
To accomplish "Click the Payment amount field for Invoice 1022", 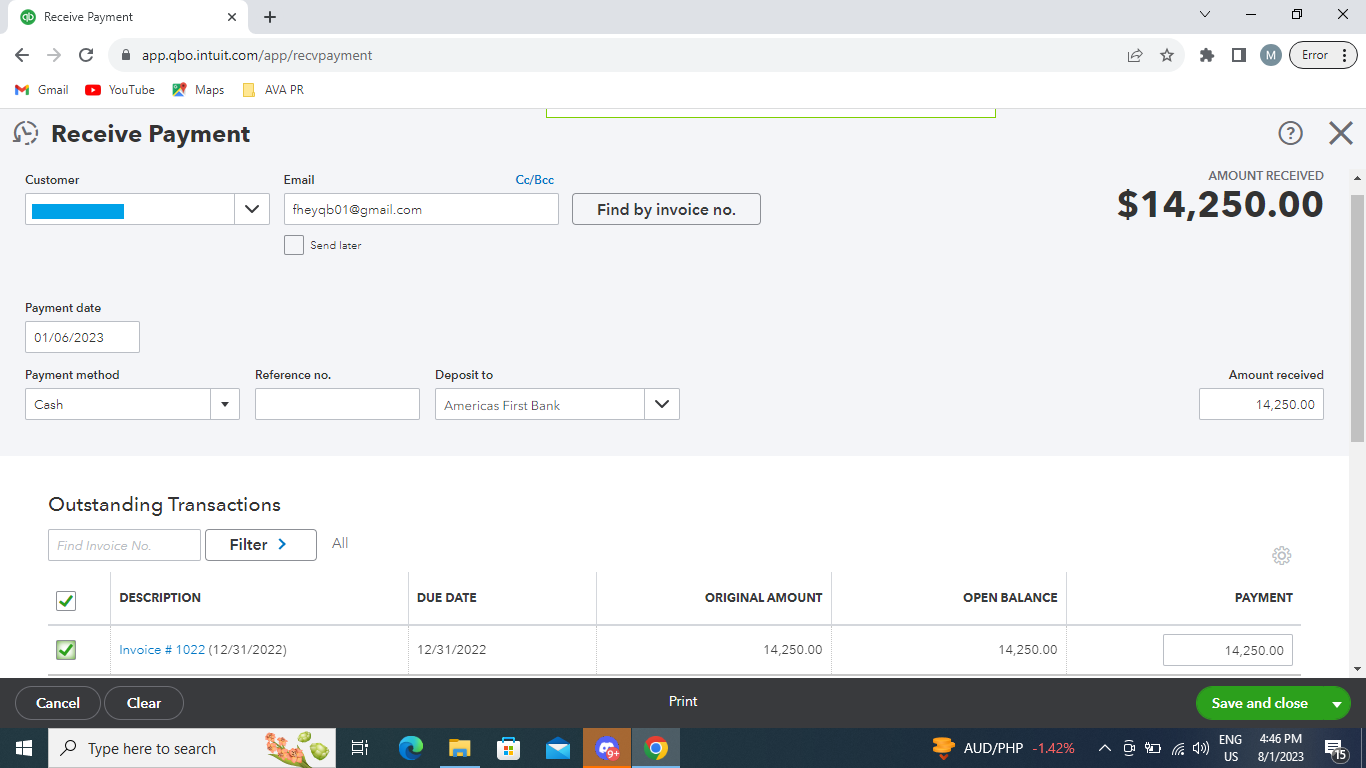I will 1228,650.
